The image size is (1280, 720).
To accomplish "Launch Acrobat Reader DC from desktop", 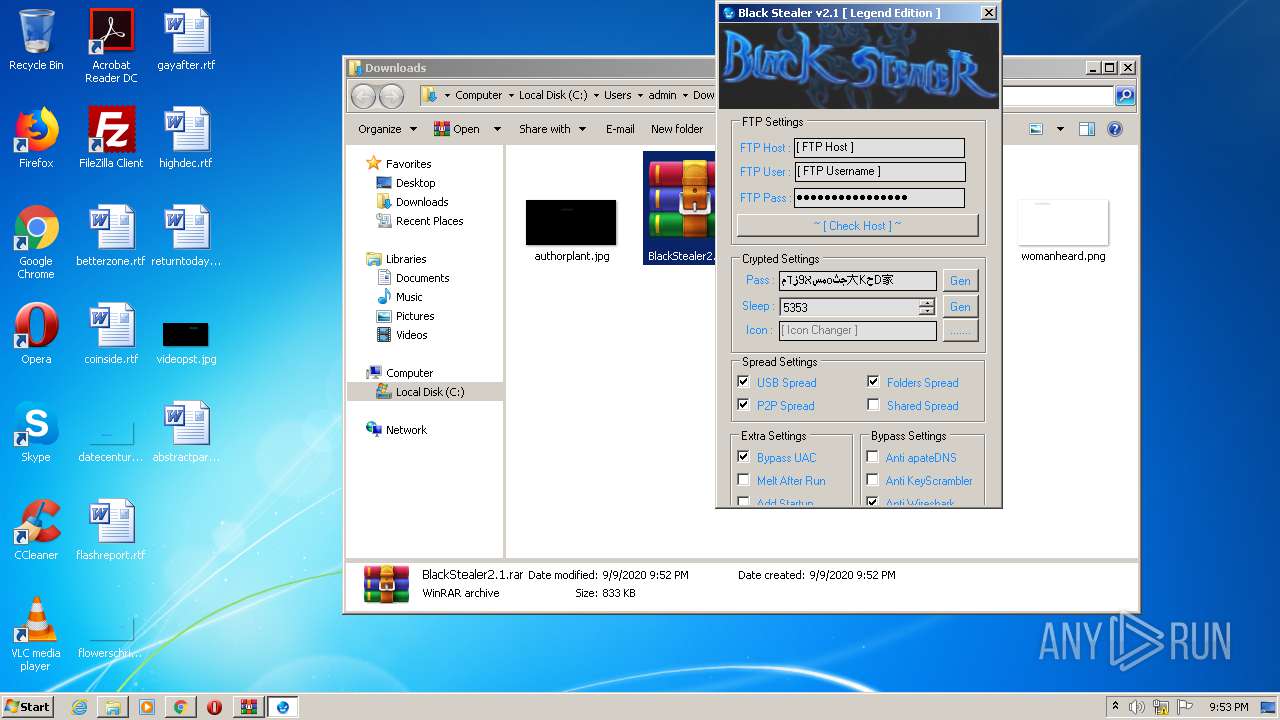I will click(x=111, y=46).
